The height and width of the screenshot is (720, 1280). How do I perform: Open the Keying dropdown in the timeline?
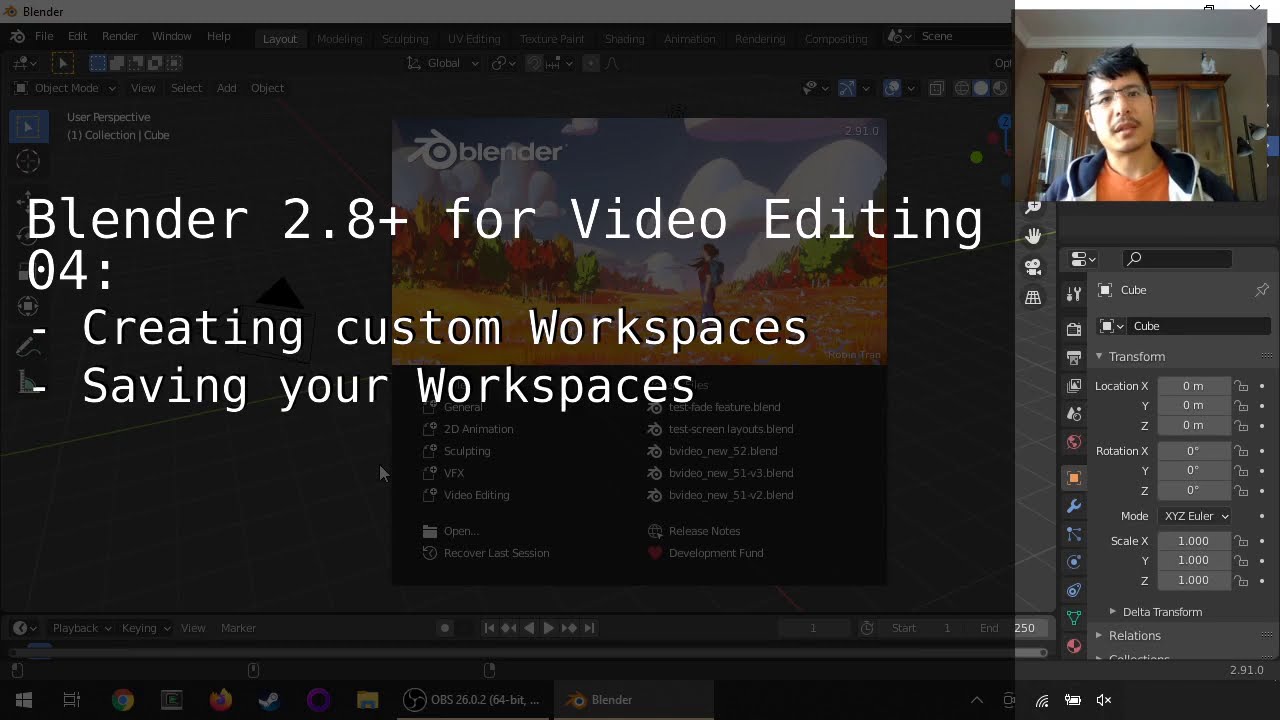tap(146, 628)
